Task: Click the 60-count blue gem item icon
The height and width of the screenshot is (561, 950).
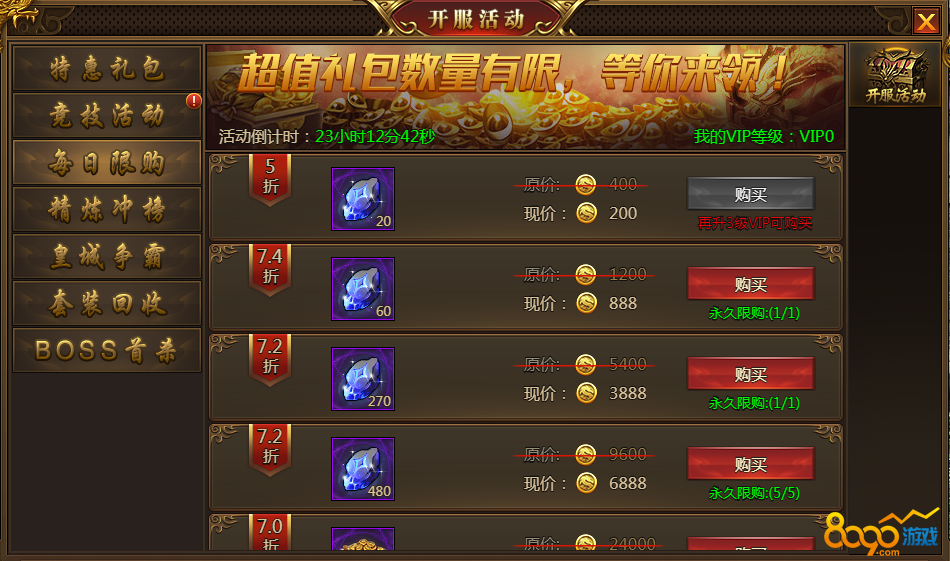Action: 363,289
